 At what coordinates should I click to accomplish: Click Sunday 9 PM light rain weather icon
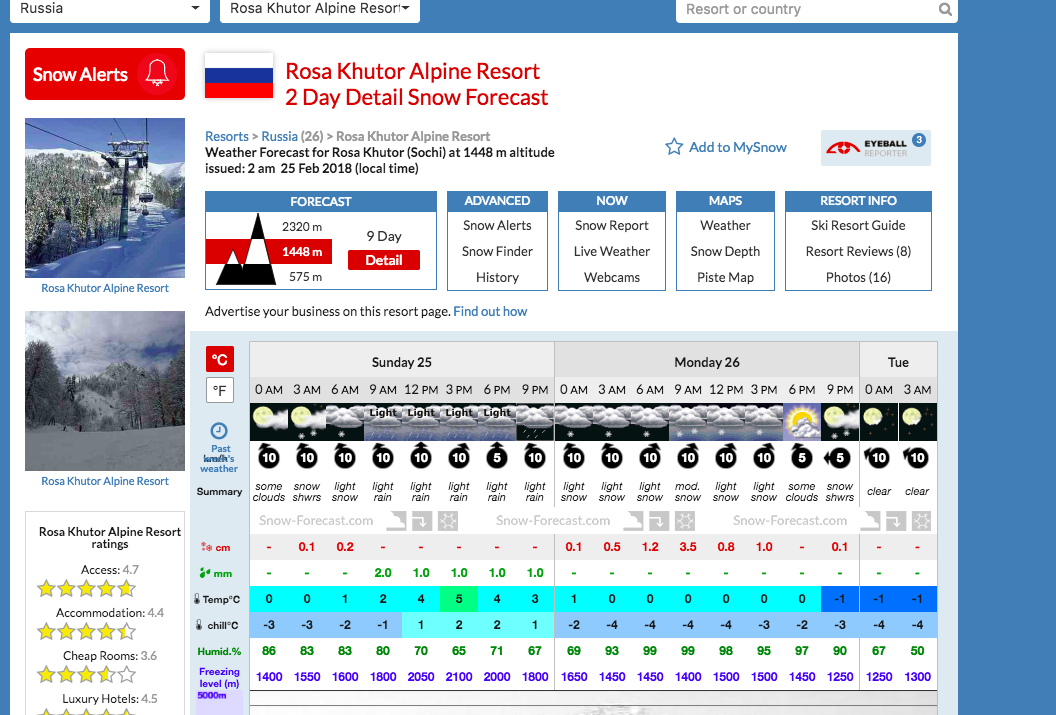(x=535, y=422)
